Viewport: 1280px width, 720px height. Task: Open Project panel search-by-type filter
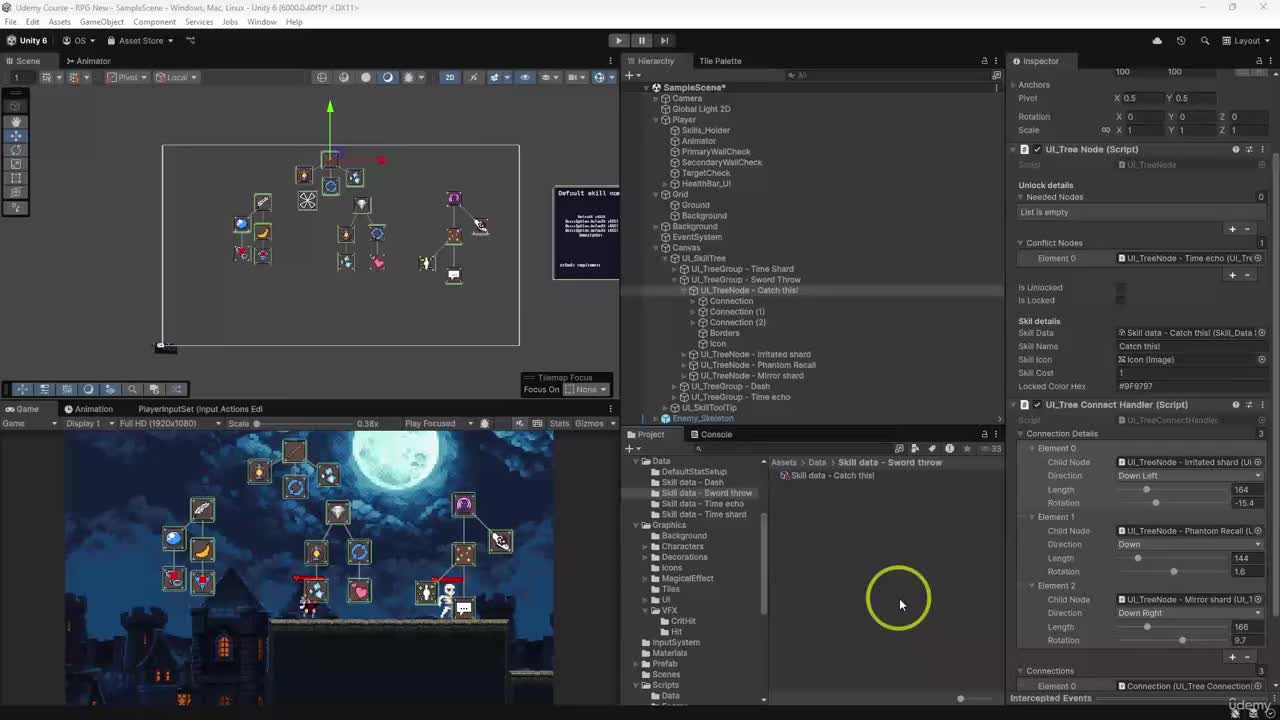[915, 448]
